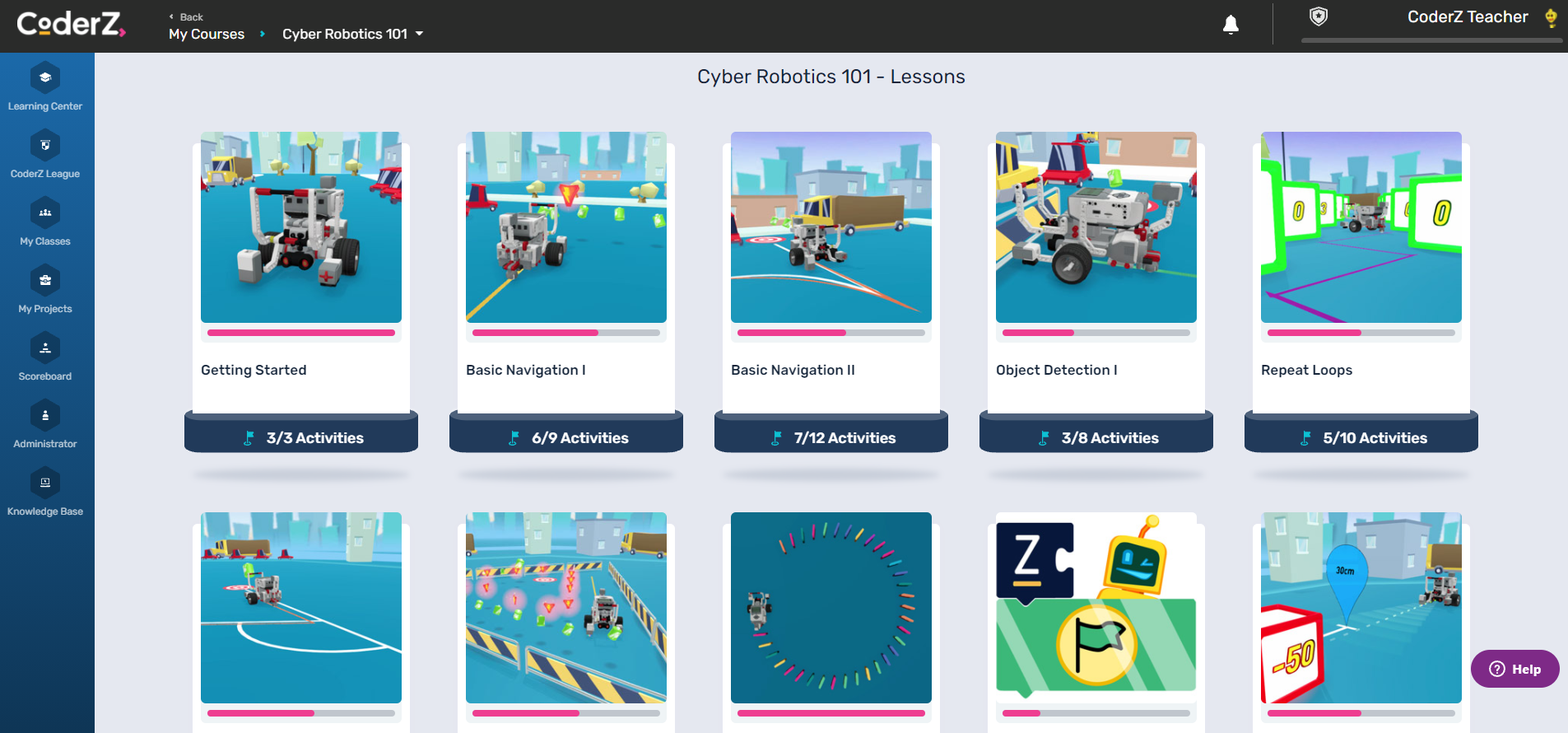
Task: Select the 6/9 Activities bar
Action: point(566,437)
